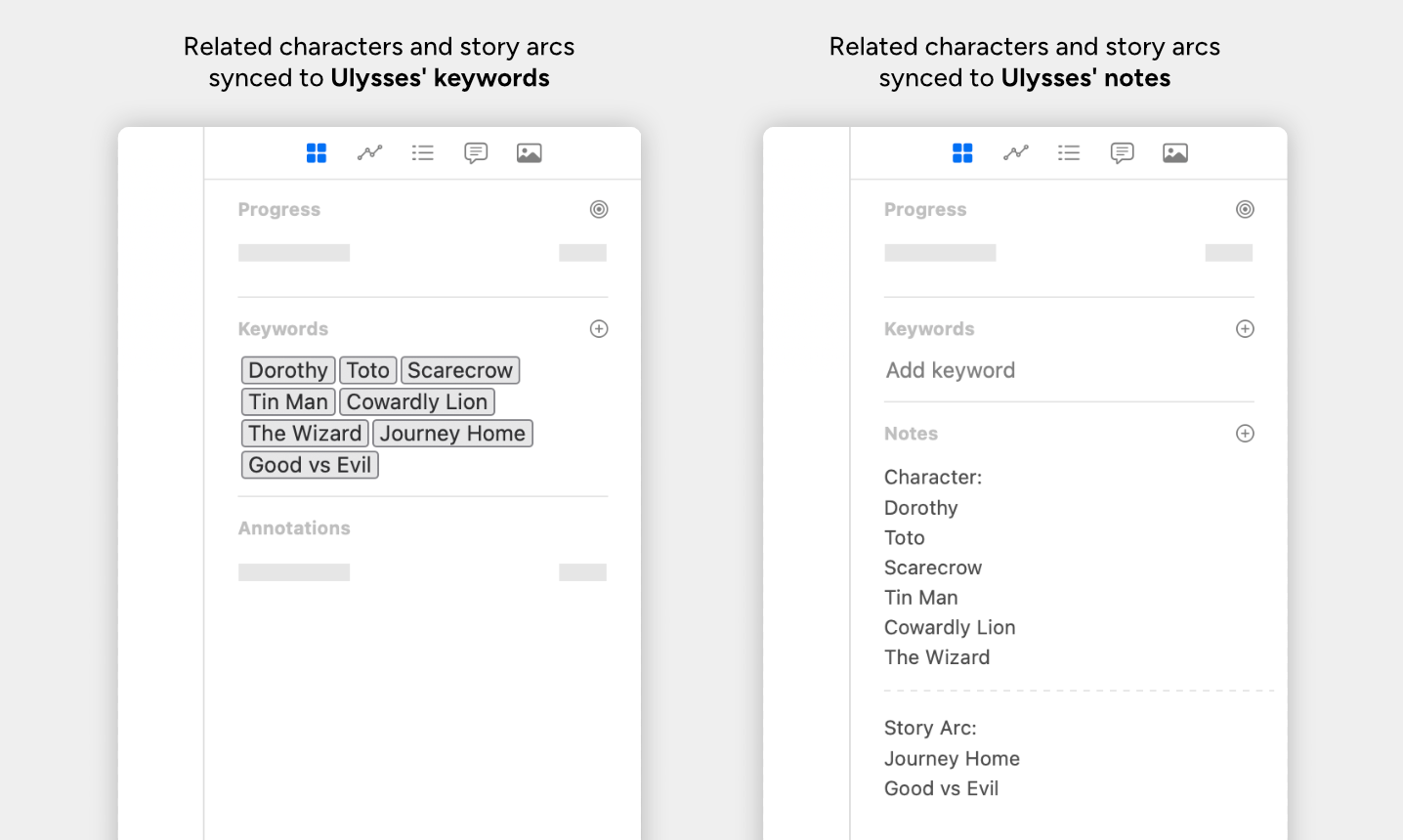1403x840 pixels.
Task: Open outline list tab in notes panel
Action: [x=1069, y=152]
